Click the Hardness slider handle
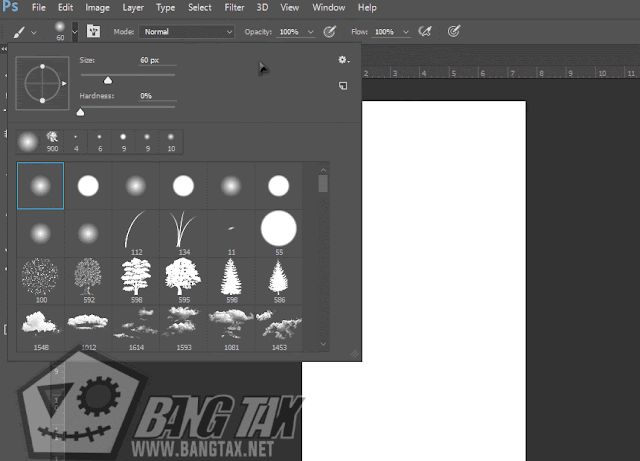Screen dimensions: 640x461 (80, 112)
